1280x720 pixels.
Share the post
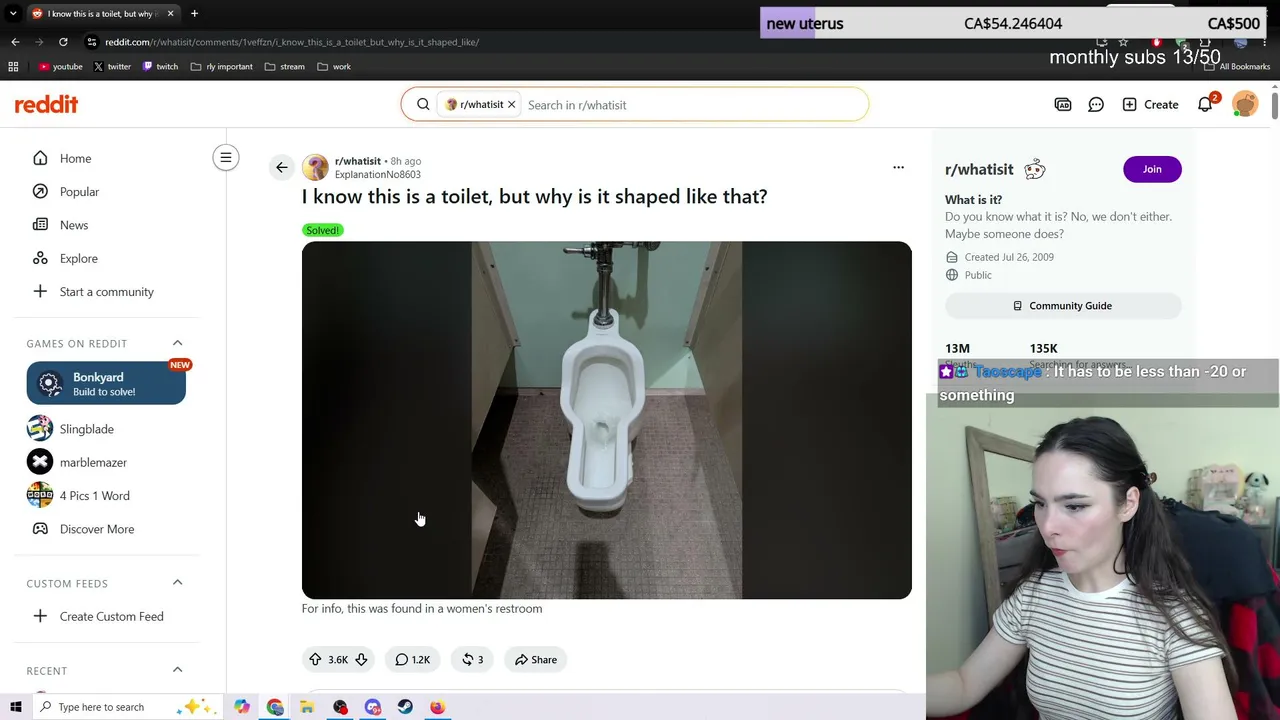tap(535, 659)
